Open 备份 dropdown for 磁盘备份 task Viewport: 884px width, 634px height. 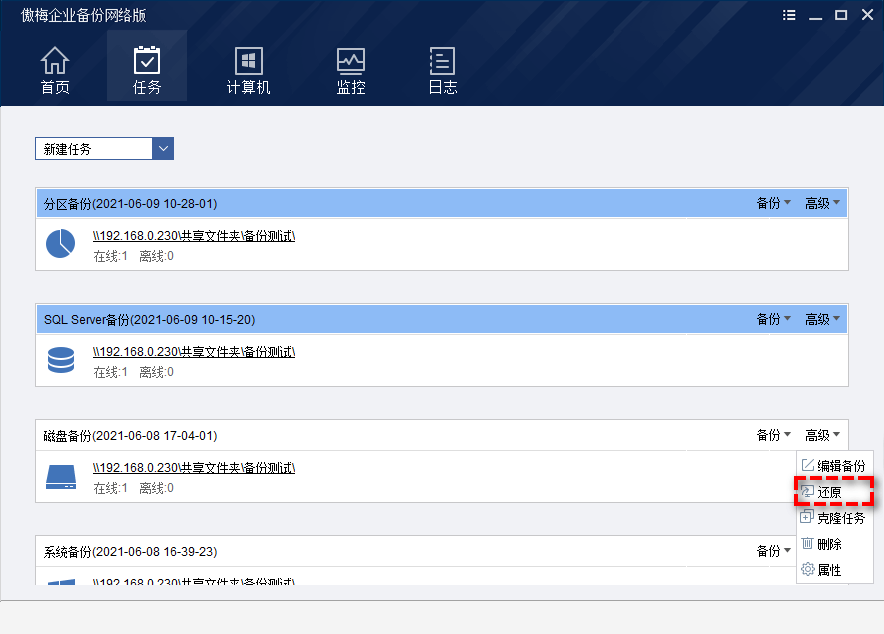[773, 435]
